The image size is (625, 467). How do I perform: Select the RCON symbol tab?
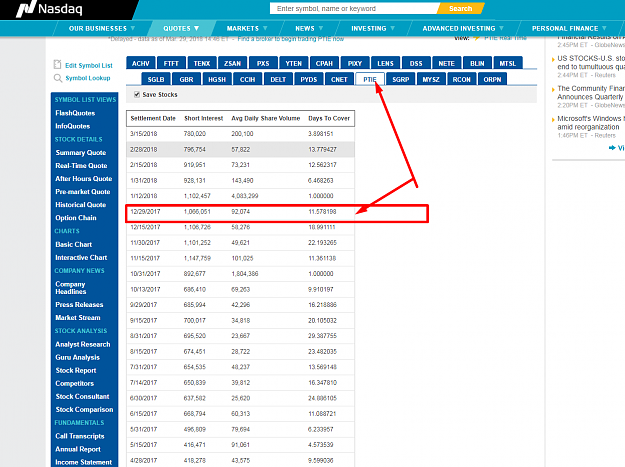[462, 79]
